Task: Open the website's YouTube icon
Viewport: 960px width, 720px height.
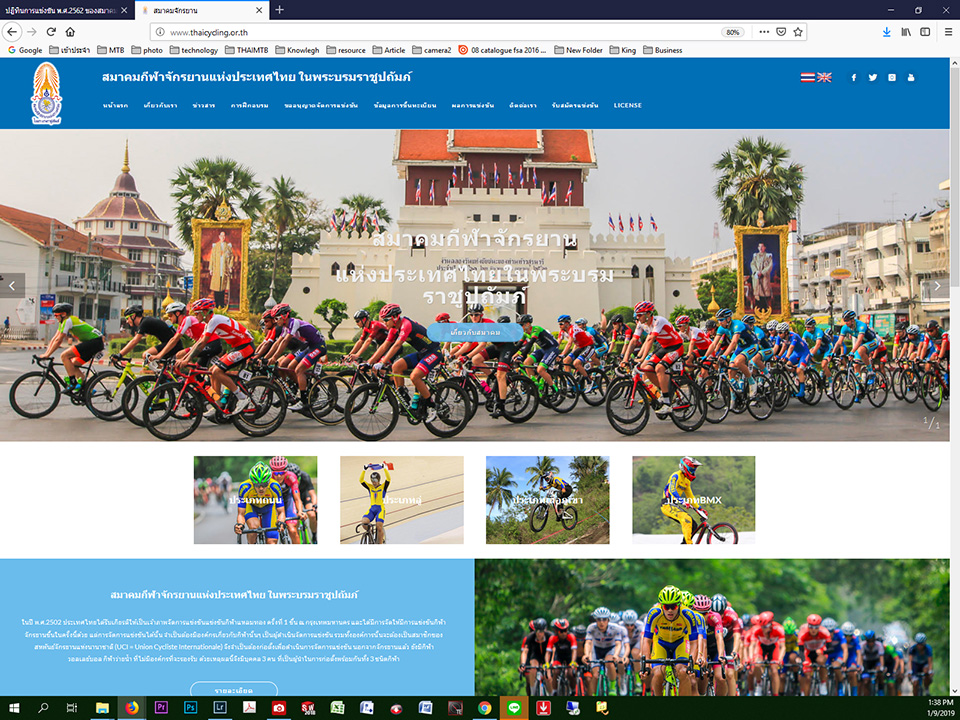Action: [911, 78]
